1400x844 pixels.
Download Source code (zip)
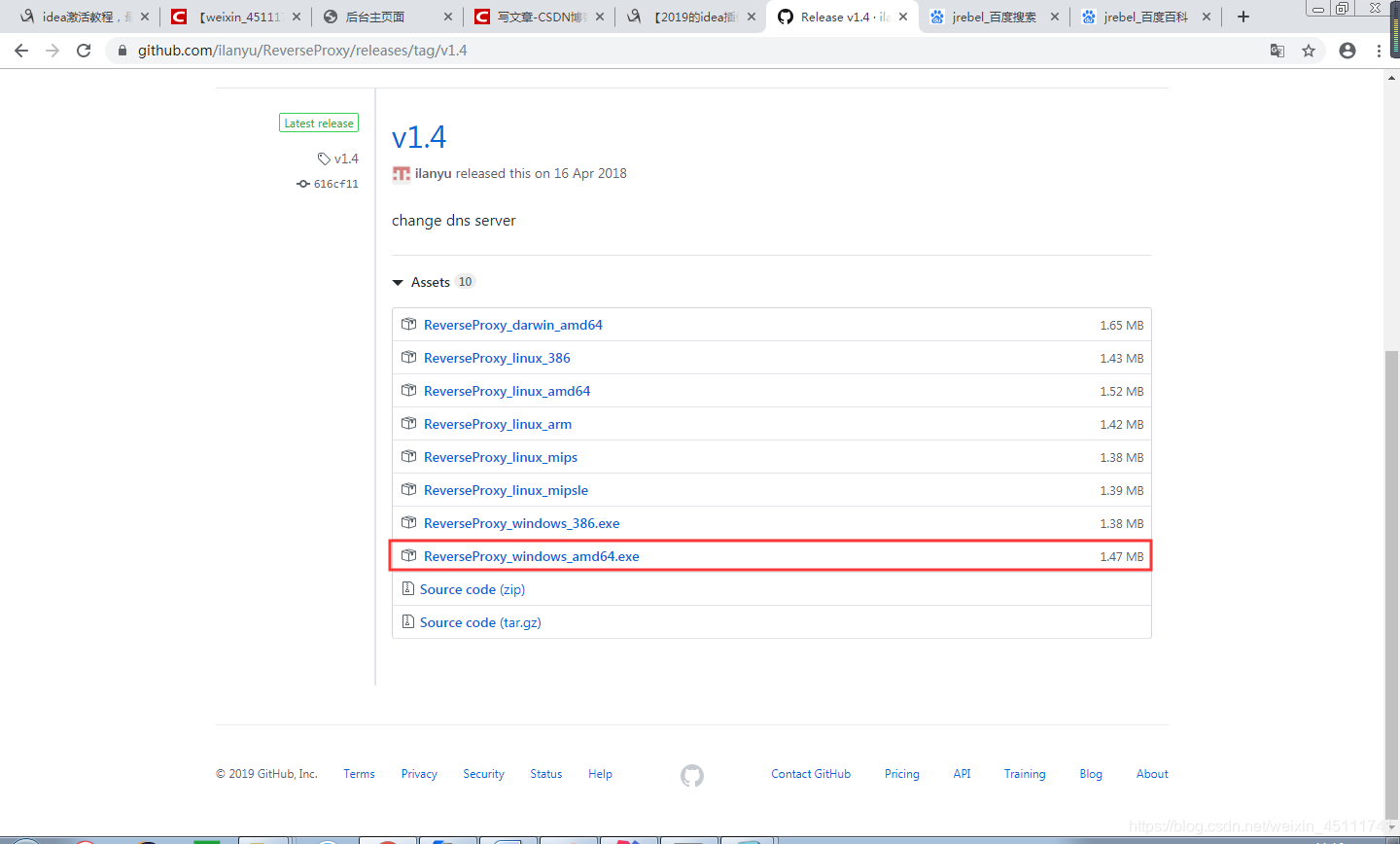pyautogui.click(x=472, y=589)
